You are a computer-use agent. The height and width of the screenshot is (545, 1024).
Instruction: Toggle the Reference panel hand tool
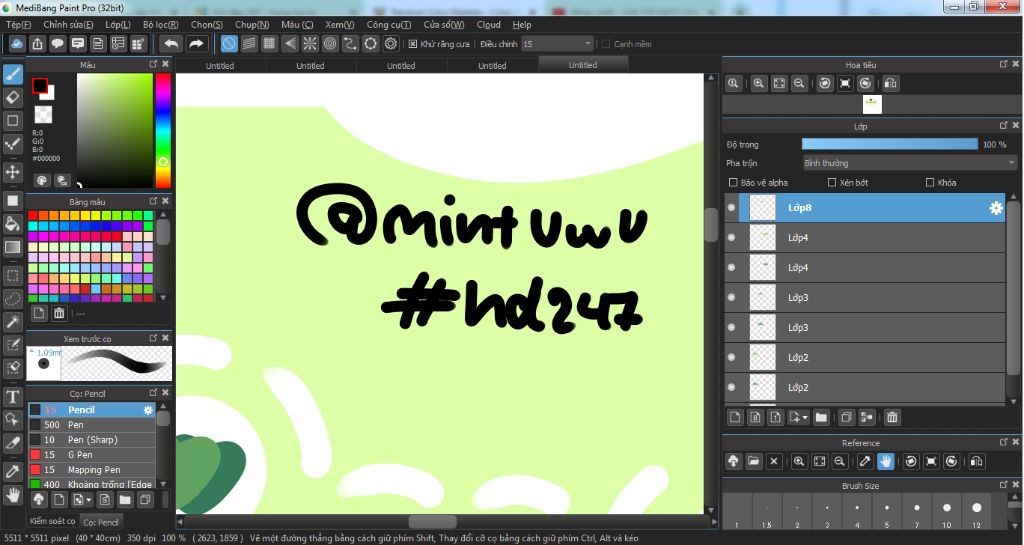click(x=886, y=461)
